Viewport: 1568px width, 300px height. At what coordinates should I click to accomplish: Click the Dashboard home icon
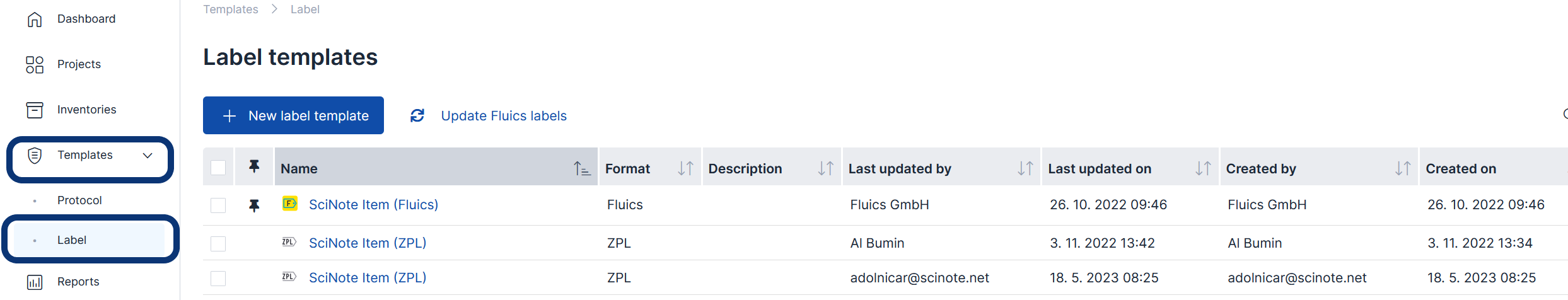coord(35,20)
